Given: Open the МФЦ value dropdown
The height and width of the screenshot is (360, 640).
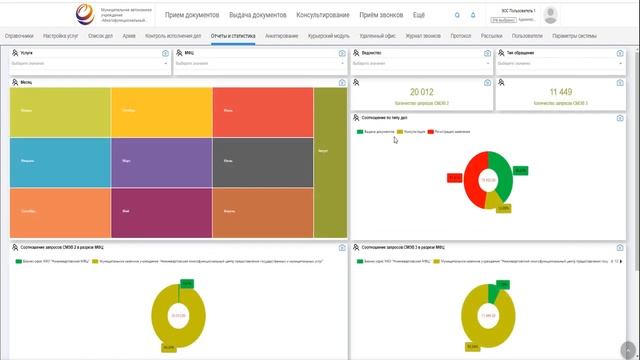Looking at the screenshot, I should tap(260, 64).
